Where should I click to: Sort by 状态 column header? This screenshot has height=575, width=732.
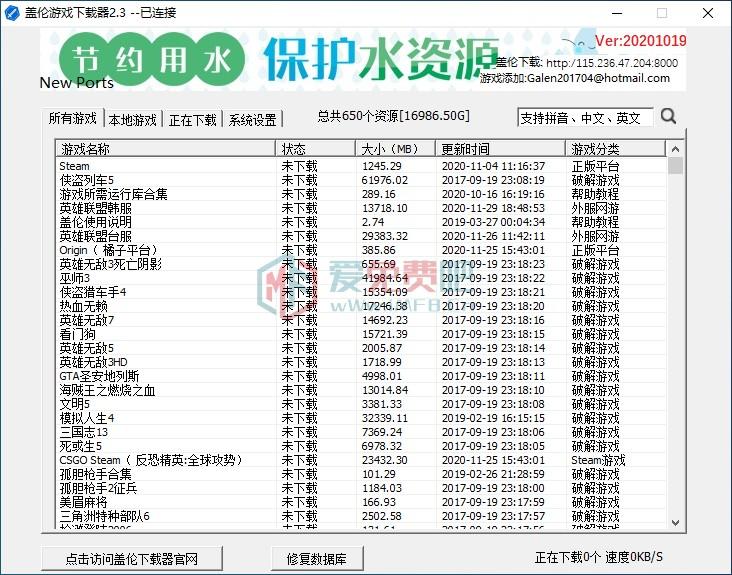[x=315, y=149]
